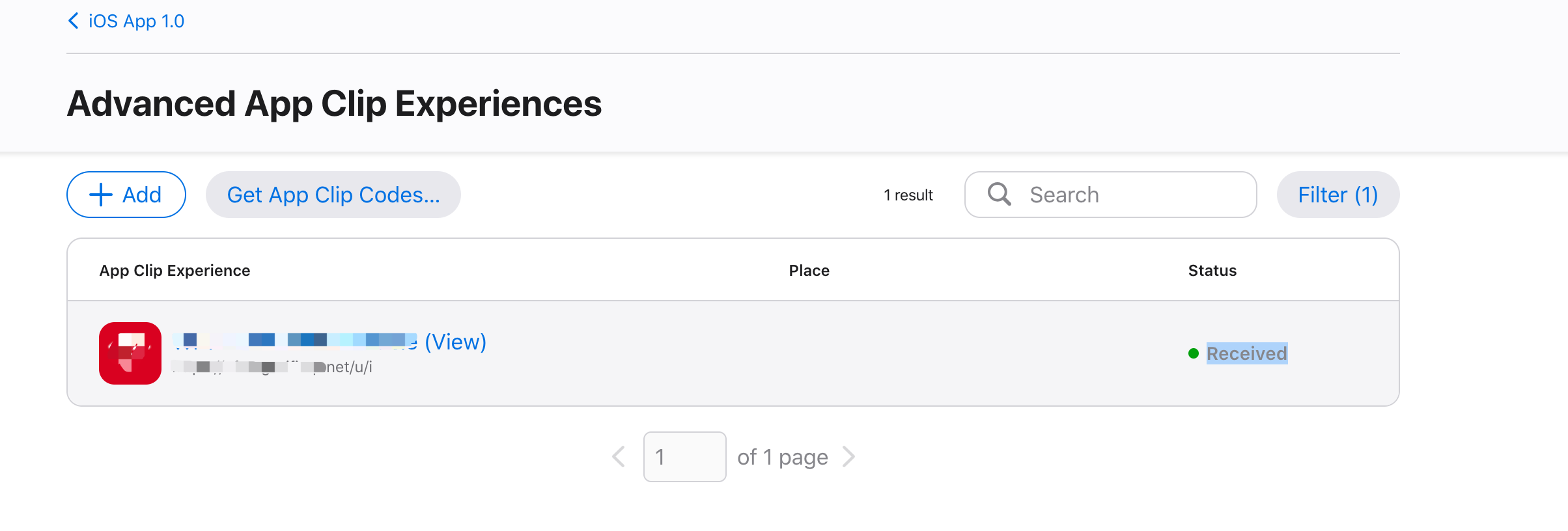1568x531 pixels.
Task: Open Get App Clip Codes dialog
Action: pyautogui.click(x=333, y=195)
